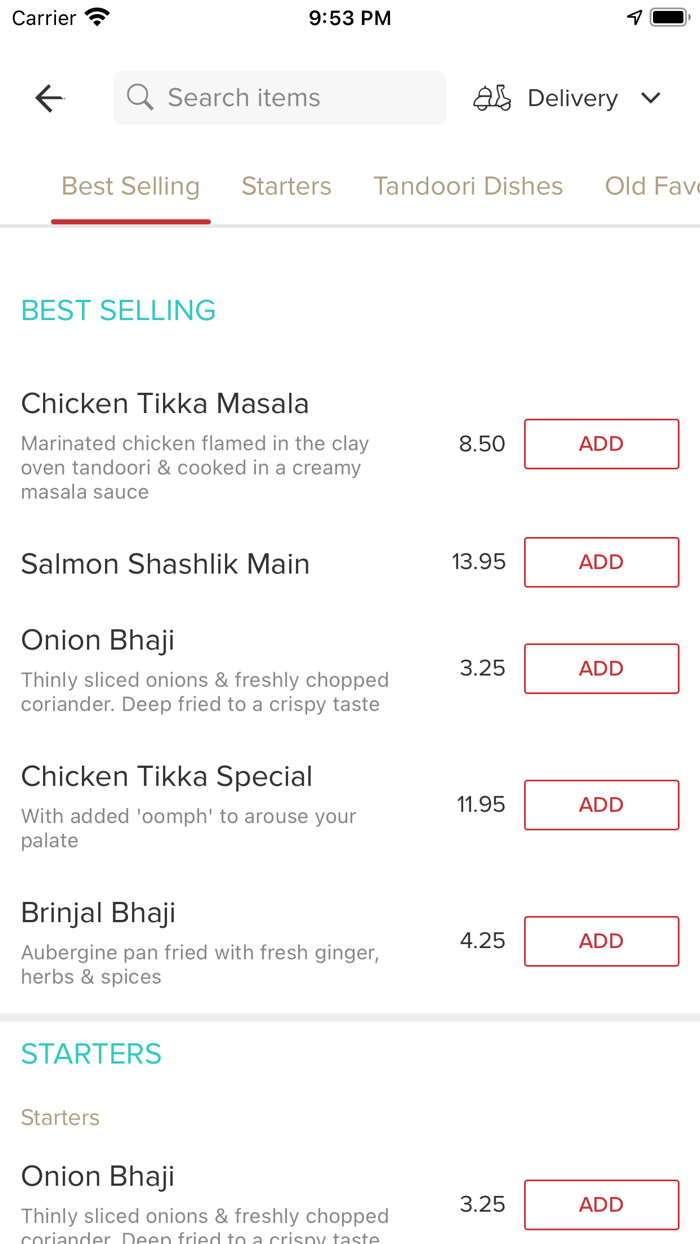Click the magnifying glass search icon

[140, 97]
